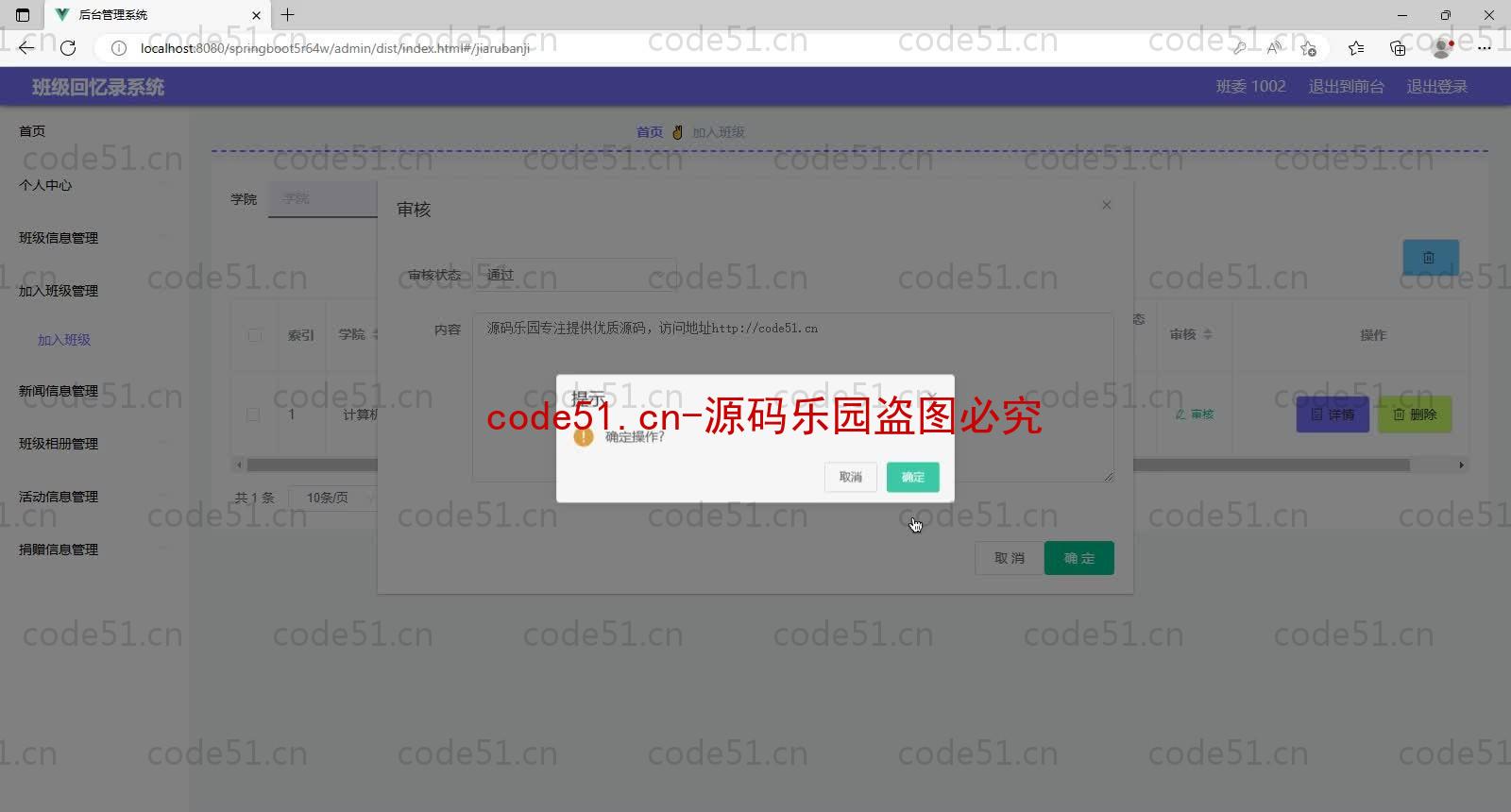Click 取消 button in the 审核 dialog

(1009, 558)
